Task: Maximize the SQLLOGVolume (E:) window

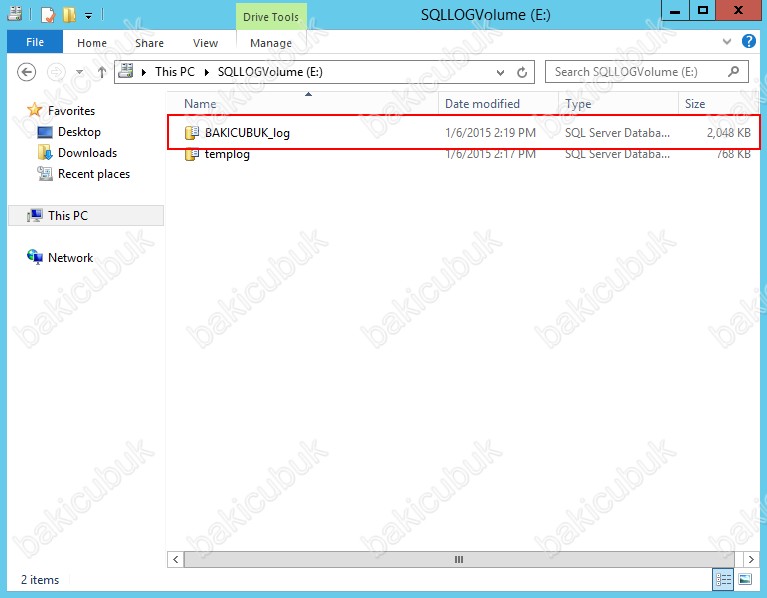Action: coord(702,11)
